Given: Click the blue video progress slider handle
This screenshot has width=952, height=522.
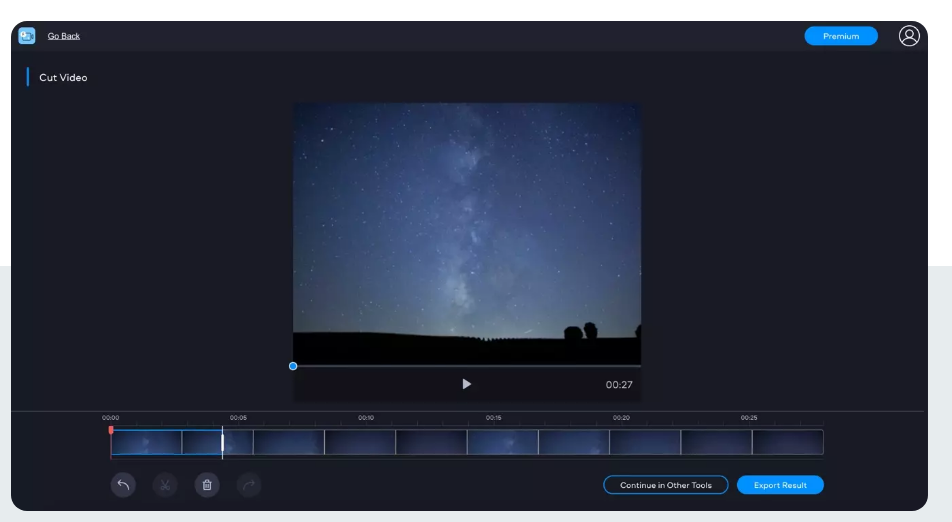Looking at the screenshot, I should [x=293, y=366].
